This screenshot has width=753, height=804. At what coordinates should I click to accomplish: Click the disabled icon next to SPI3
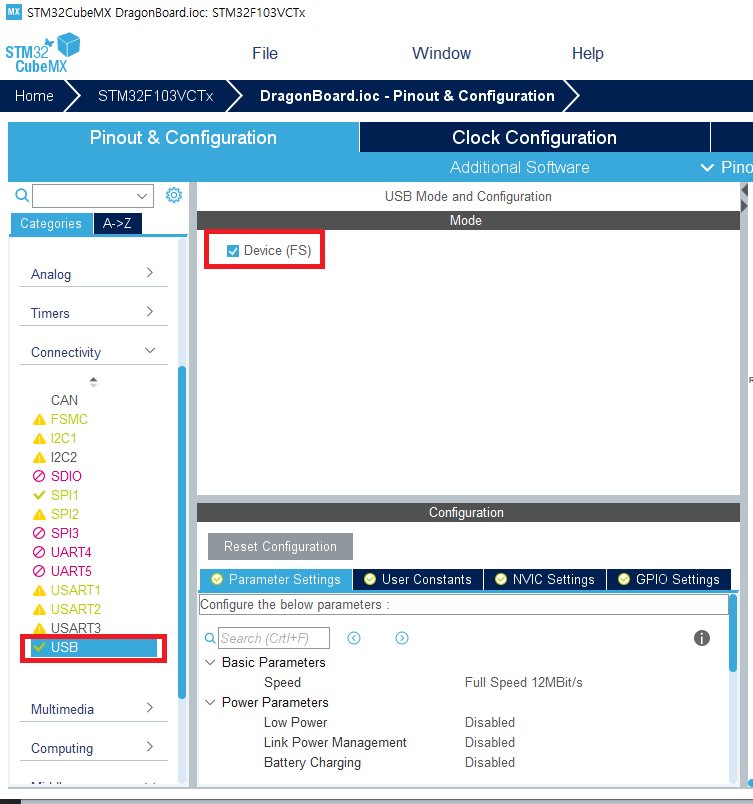[x=39, y=533]
